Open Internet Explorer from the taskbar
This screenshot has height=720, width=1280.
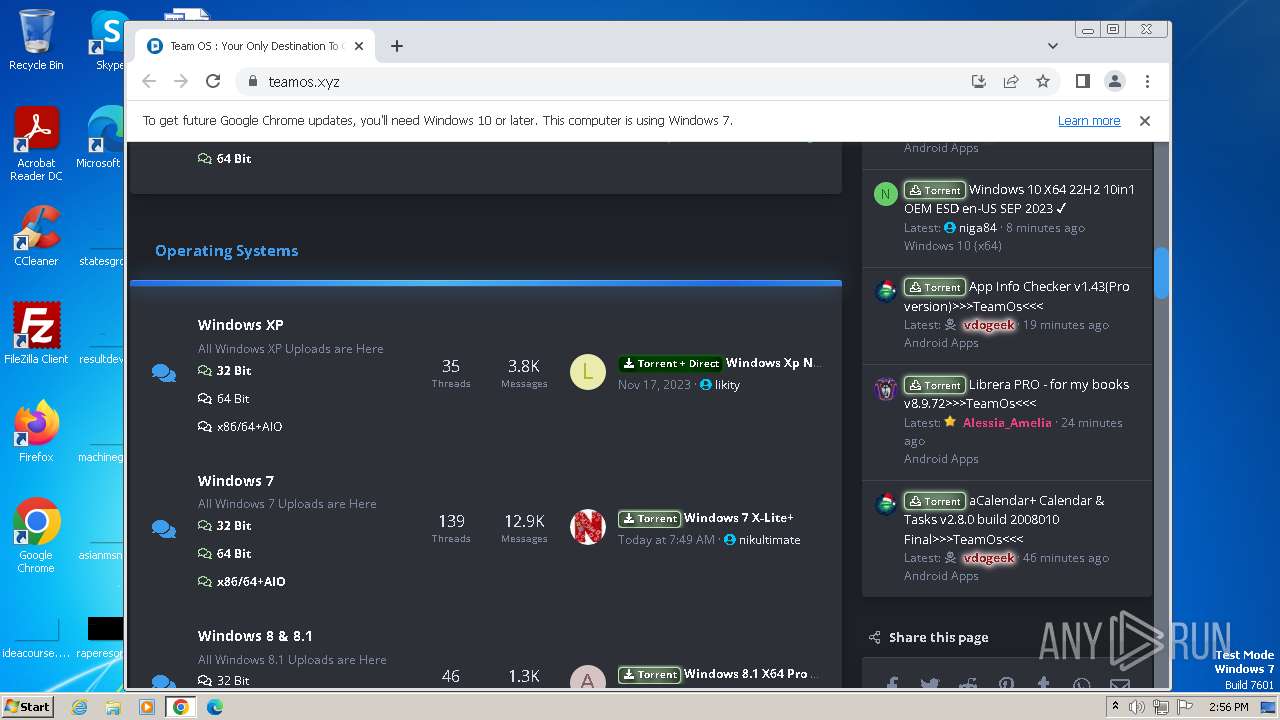pos(80,707)
